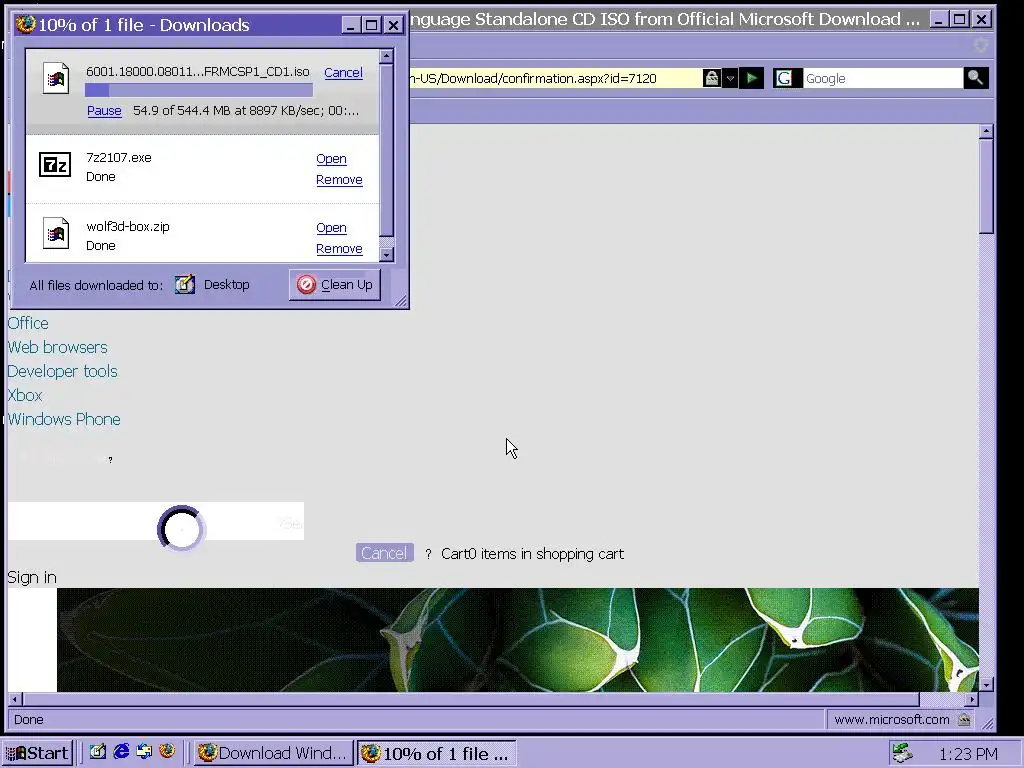Click the Google search input field

pos(883,78)
